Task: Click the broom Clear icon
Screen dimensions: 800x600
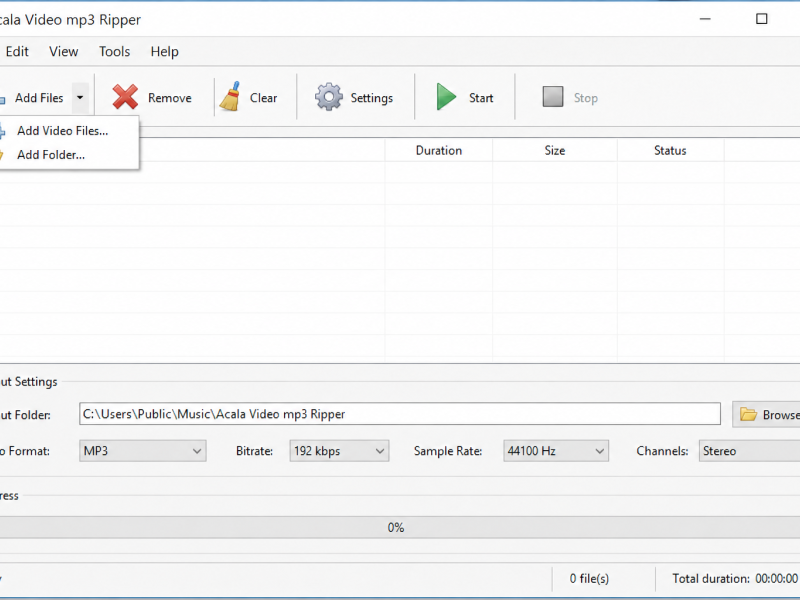Action: point(230,96)
